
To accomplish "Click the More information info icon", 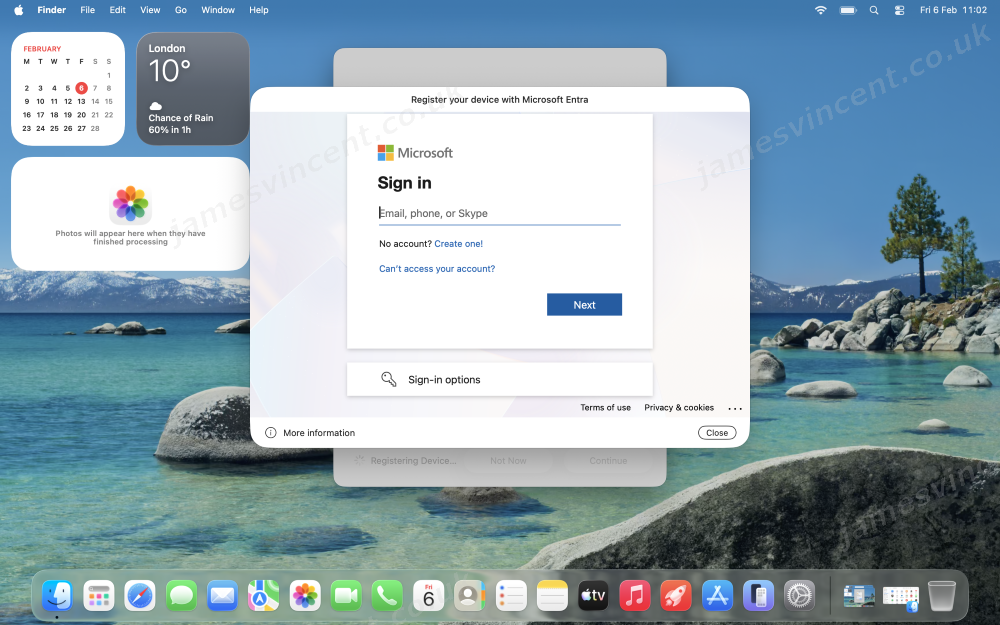I will pos(270,433).
